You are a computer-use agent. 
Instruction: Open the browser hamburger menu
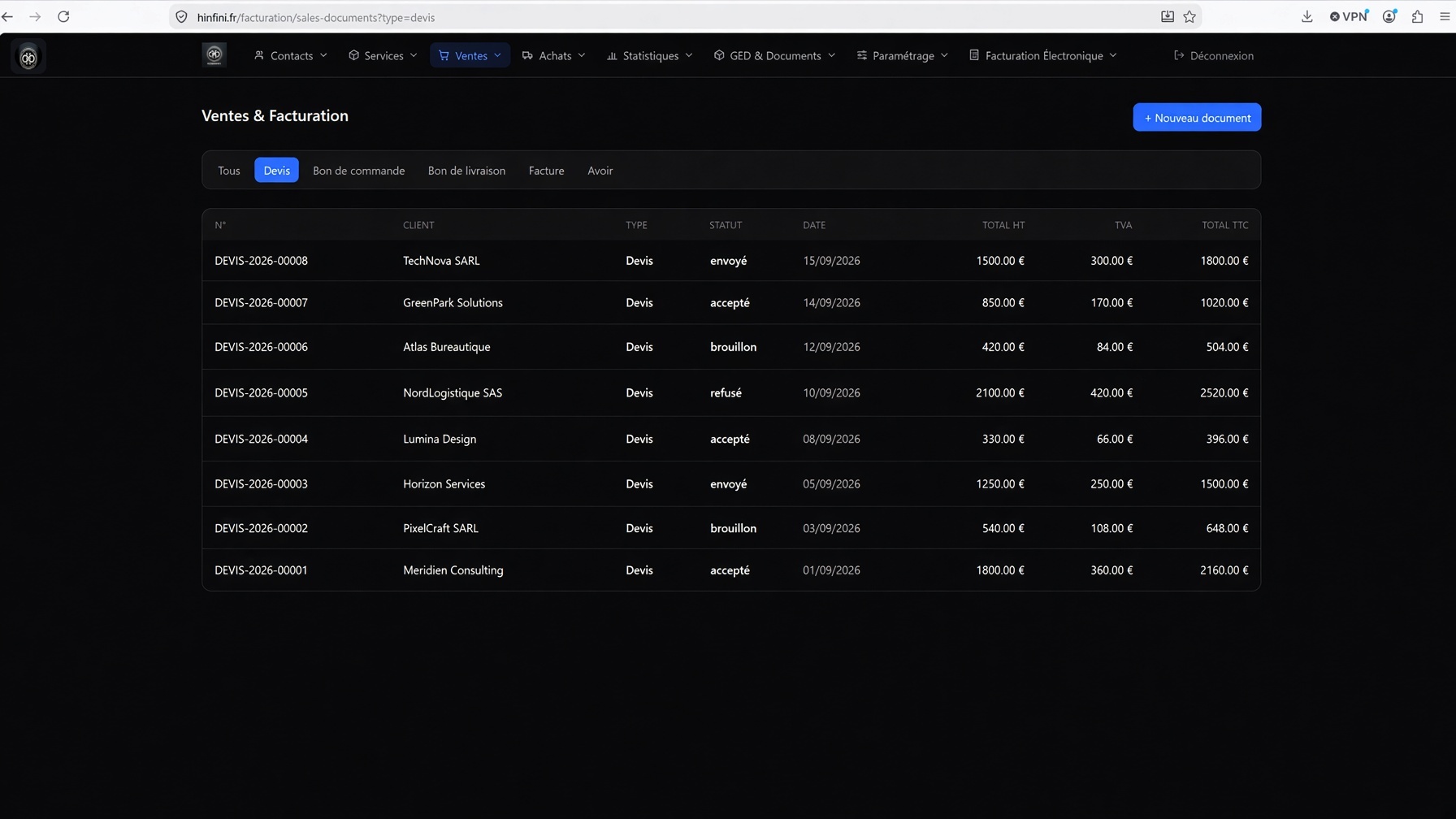[1445, 16]
